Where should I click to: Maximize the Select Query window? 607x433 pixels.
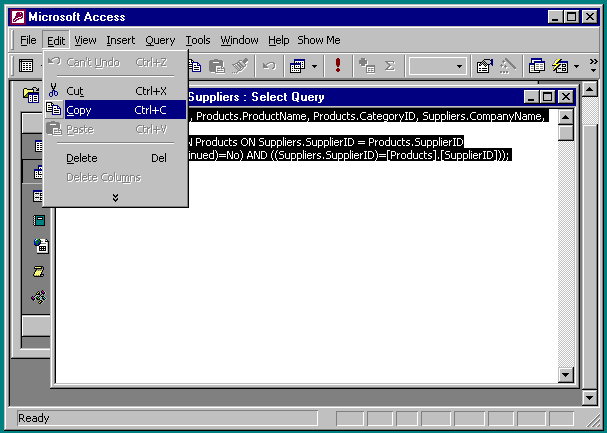tap(547, 97)
